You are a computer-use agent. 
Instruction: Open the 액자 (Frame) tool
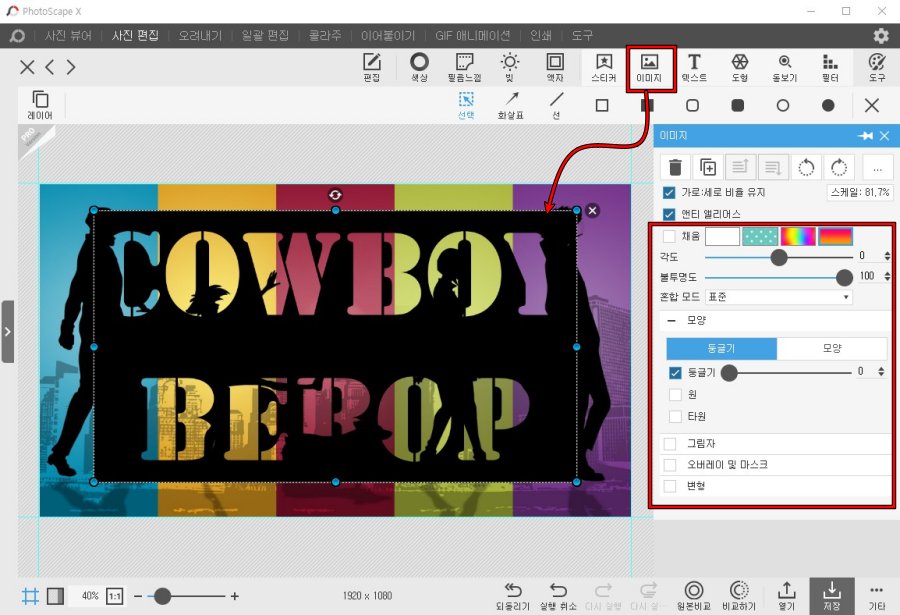555,67
